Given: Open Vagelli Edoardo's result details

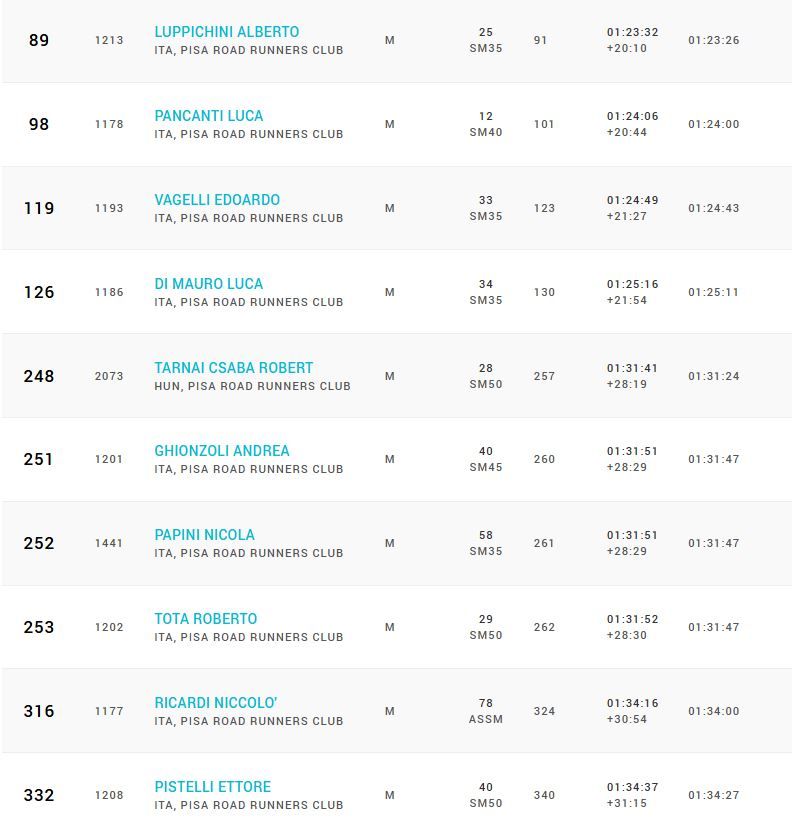Looking at the screenshot, I should 216,200.
